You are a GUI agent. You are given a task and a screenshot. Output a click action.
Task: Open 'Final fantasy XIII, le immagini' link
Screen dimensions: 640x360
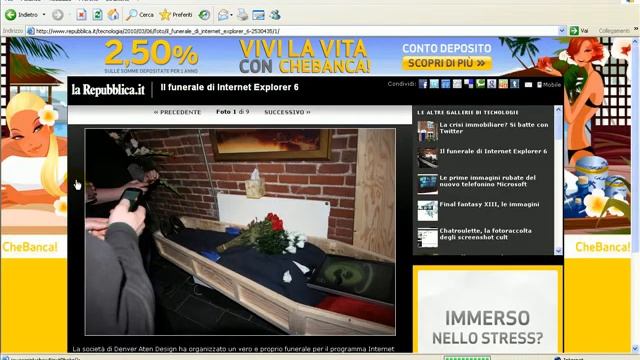pos(489,204)
